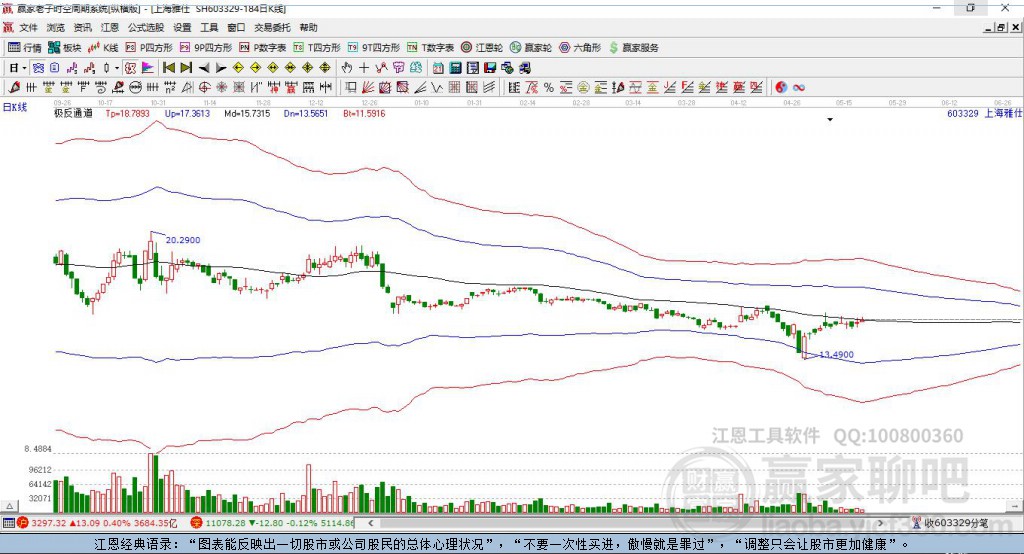Toggle the 权 rights-adjustment button
This screenshot has height=554, width=1024.
coord(131,68)
